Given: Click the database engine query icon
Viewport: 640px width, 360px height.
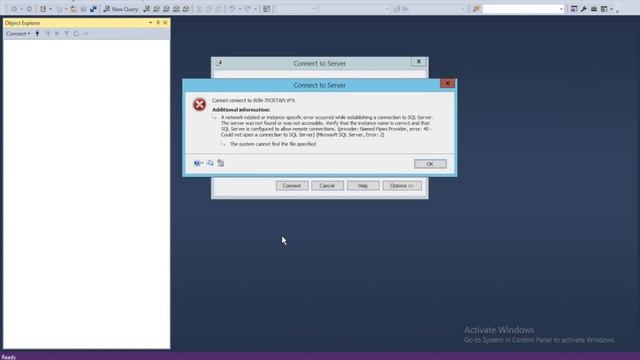Looking at the screenshot, I should coord(147,9).
